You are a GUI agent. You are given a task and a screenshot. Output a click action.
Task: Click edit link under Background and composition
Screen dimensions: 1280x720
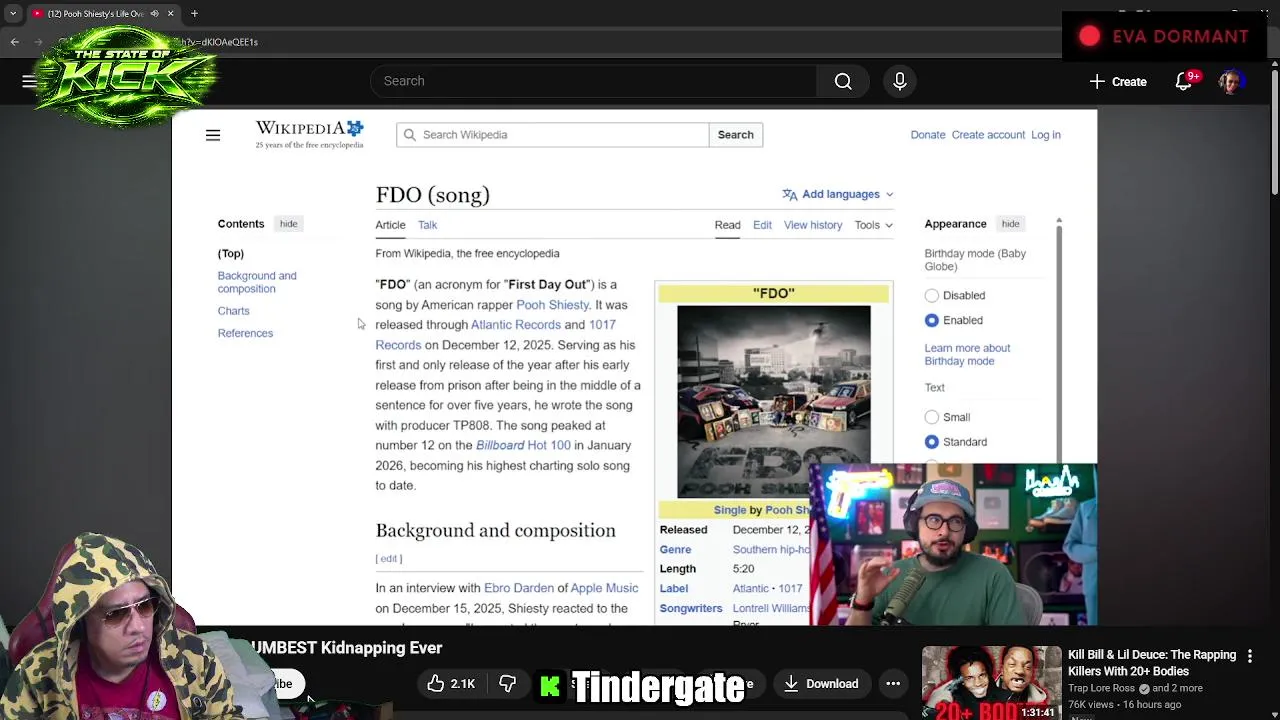pyautogui.click(x=389, y=559)
